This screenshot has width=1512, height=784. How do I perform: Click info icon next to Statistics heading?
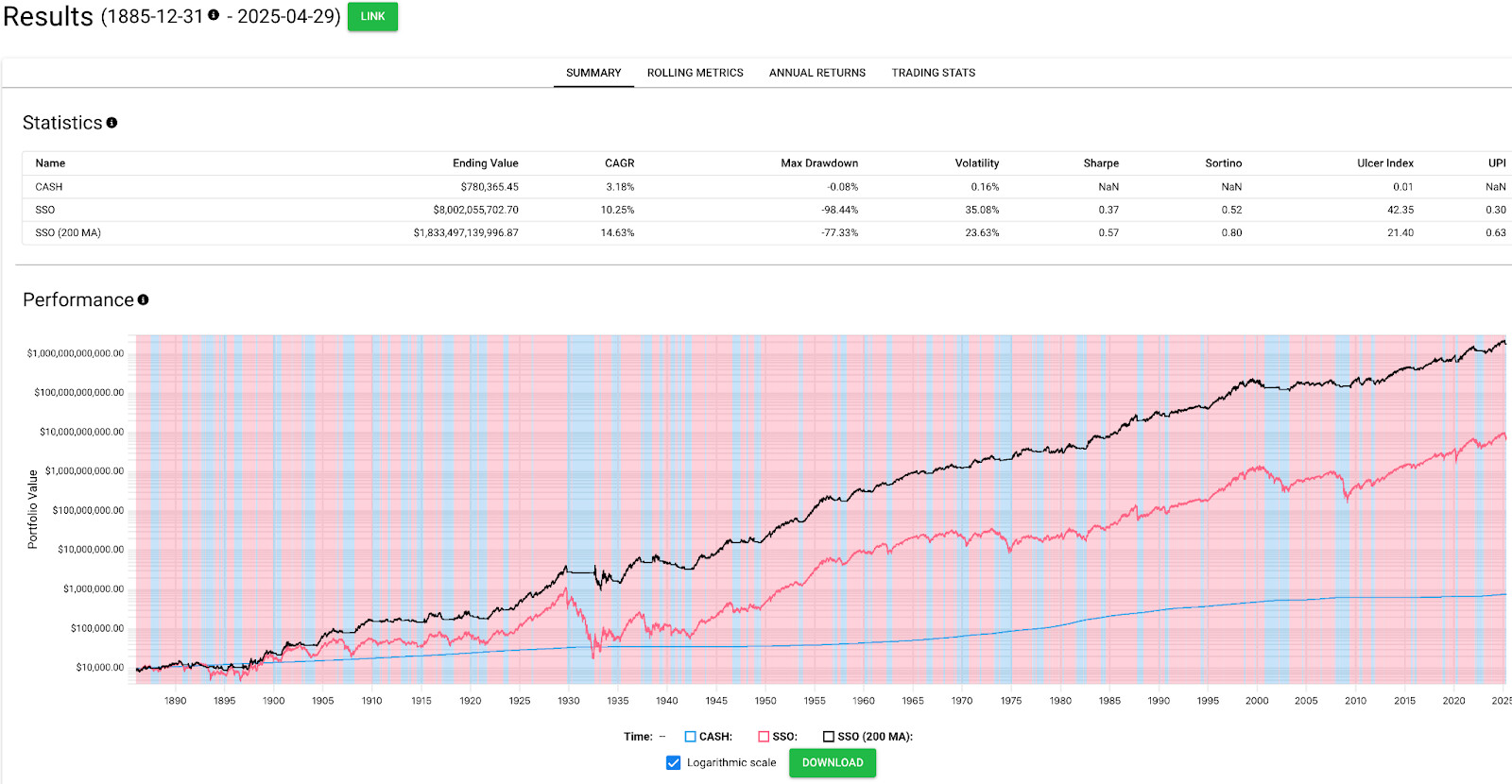[x=112, y=123]
